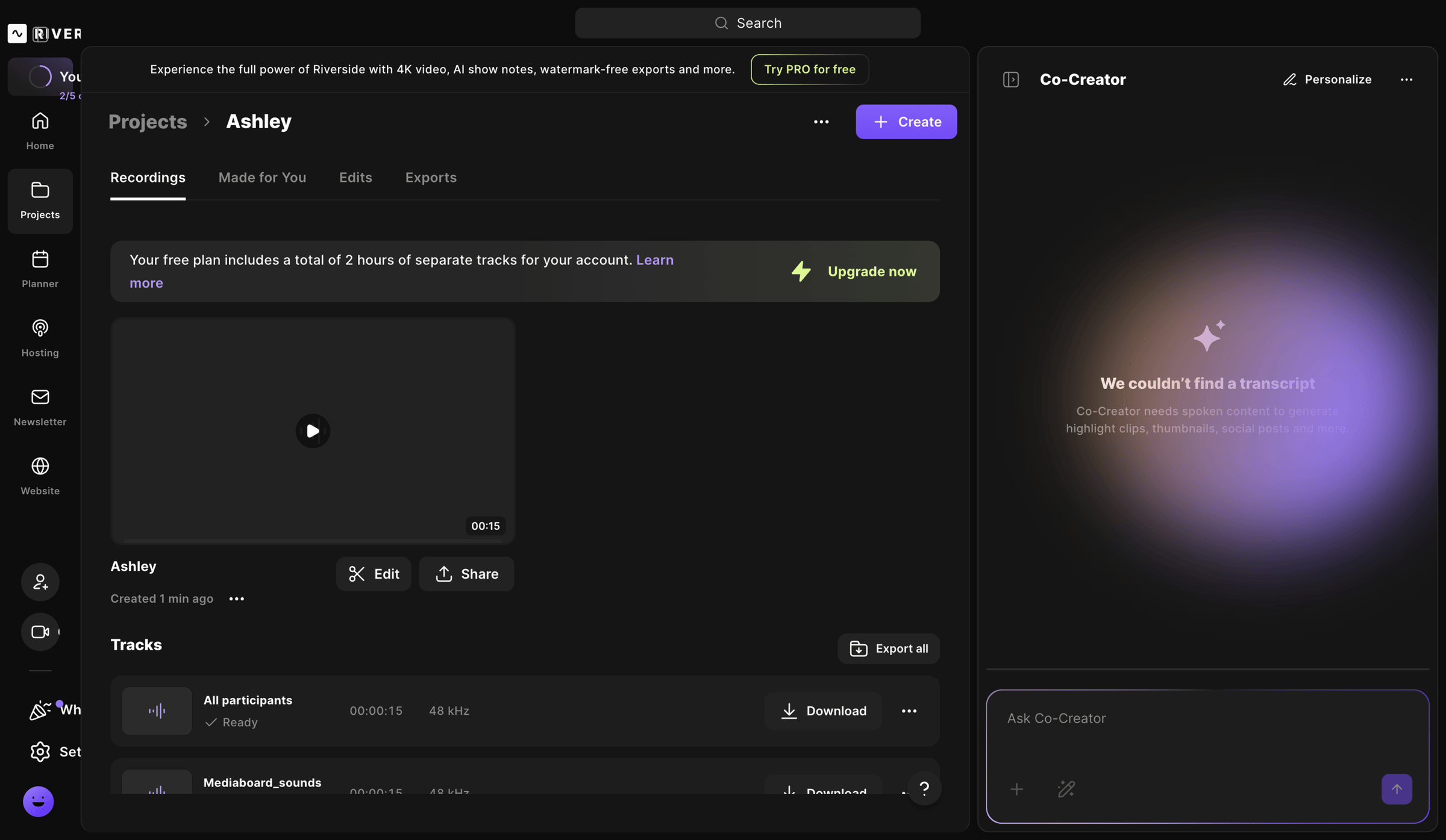Open the Projects folder section
The width and height of the screenshot is (1446, 840).
[40, 201]
